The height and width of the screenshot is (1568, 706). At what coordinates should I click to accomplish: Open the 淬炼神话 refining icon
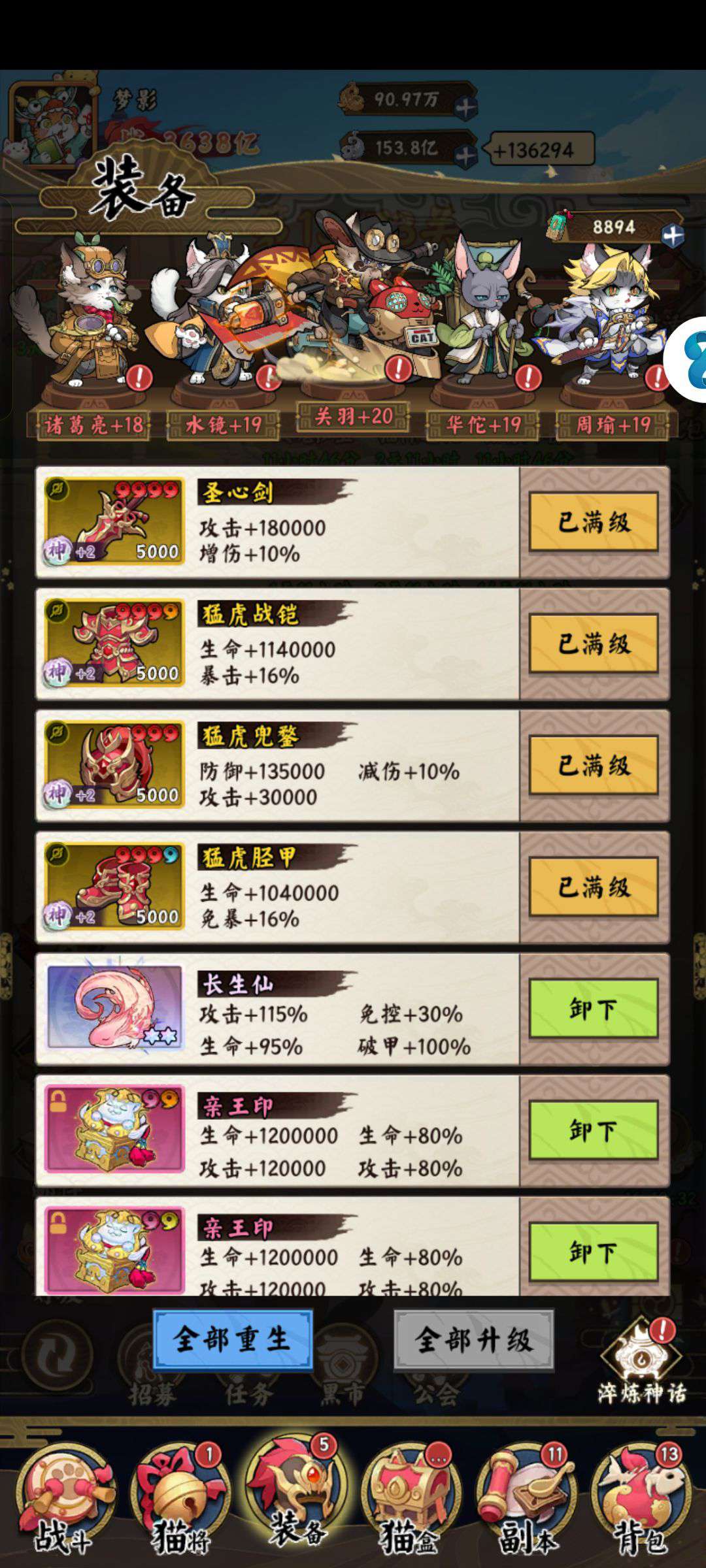[642, 1362]
